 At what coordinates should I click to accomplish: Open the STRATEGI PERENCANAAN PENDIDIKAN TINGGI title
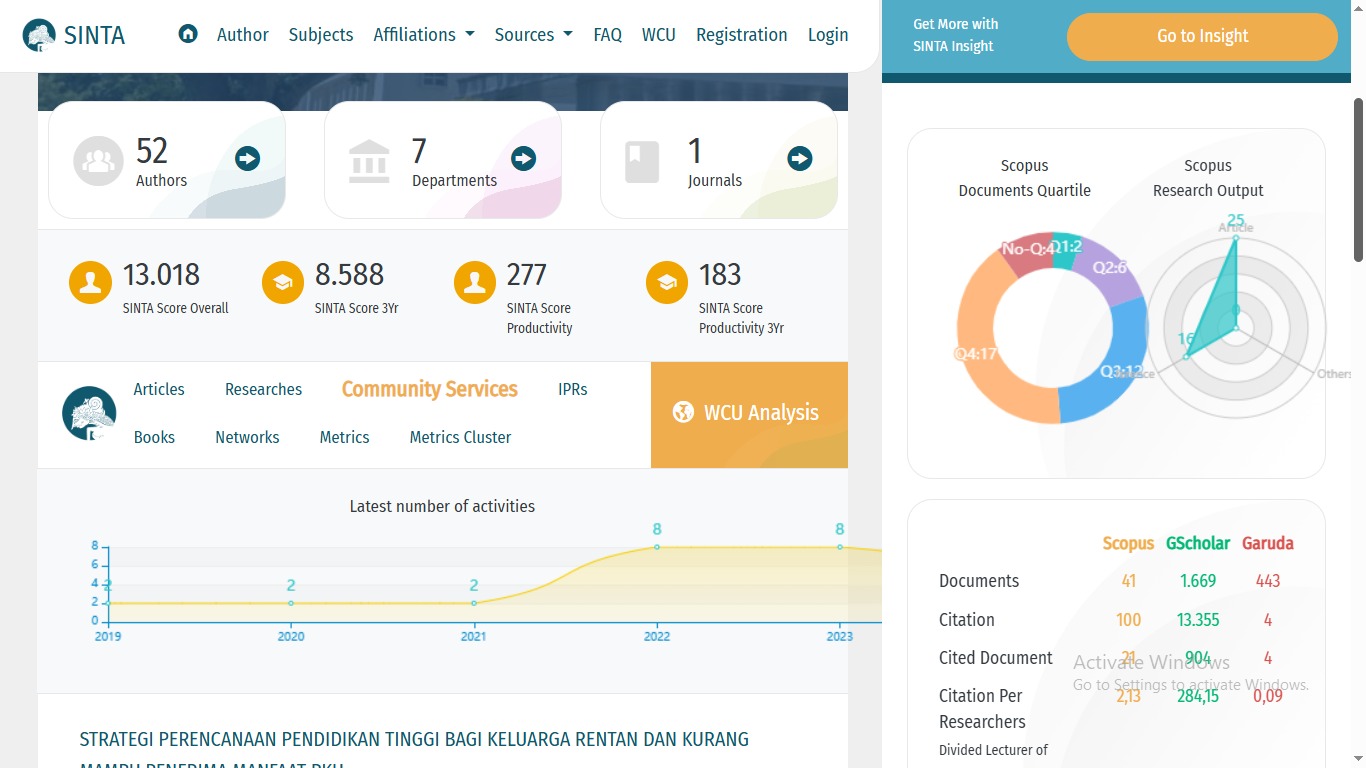coord(414,752)
